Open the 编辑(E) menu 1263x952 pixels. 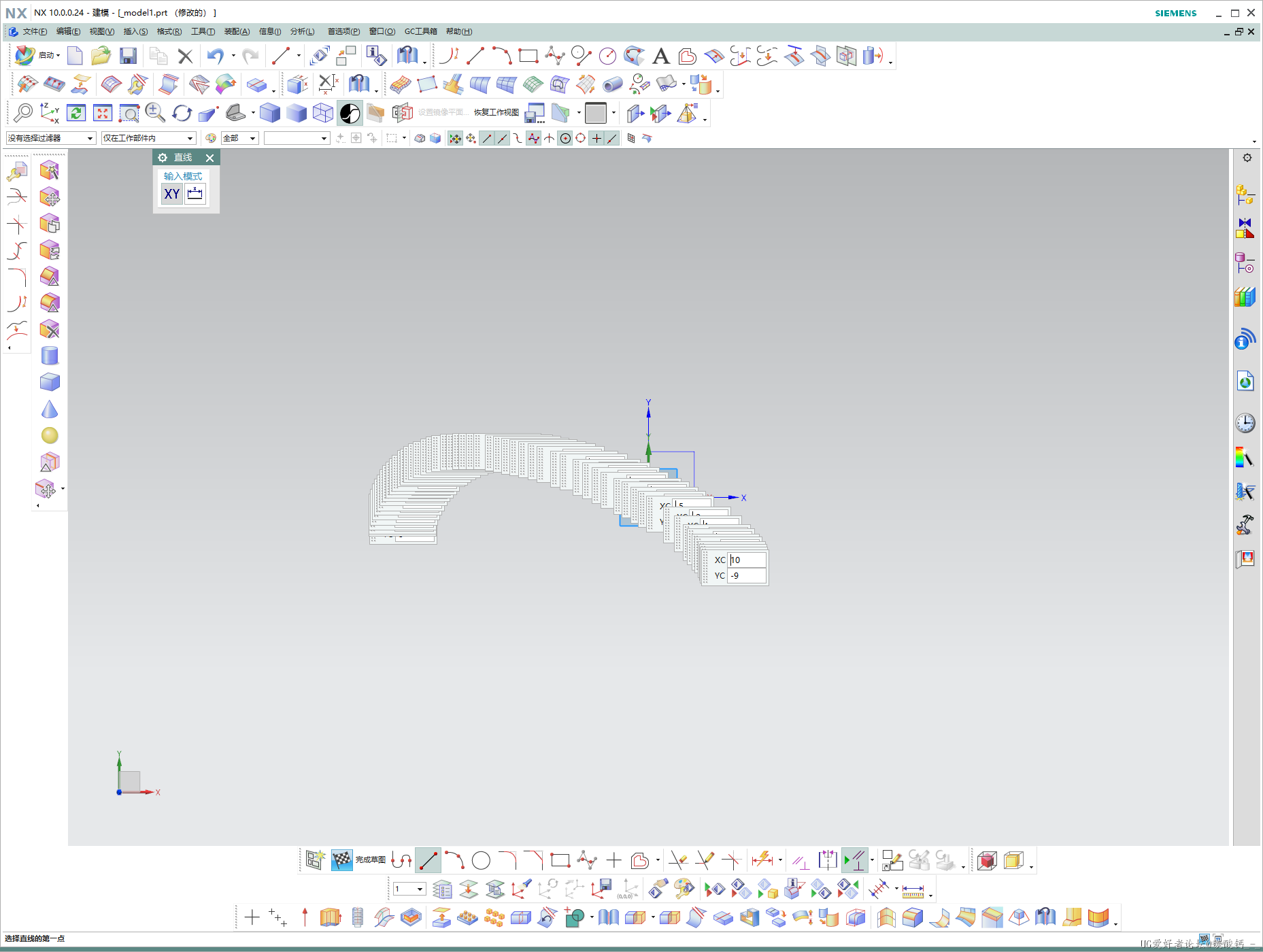(68, 31)
